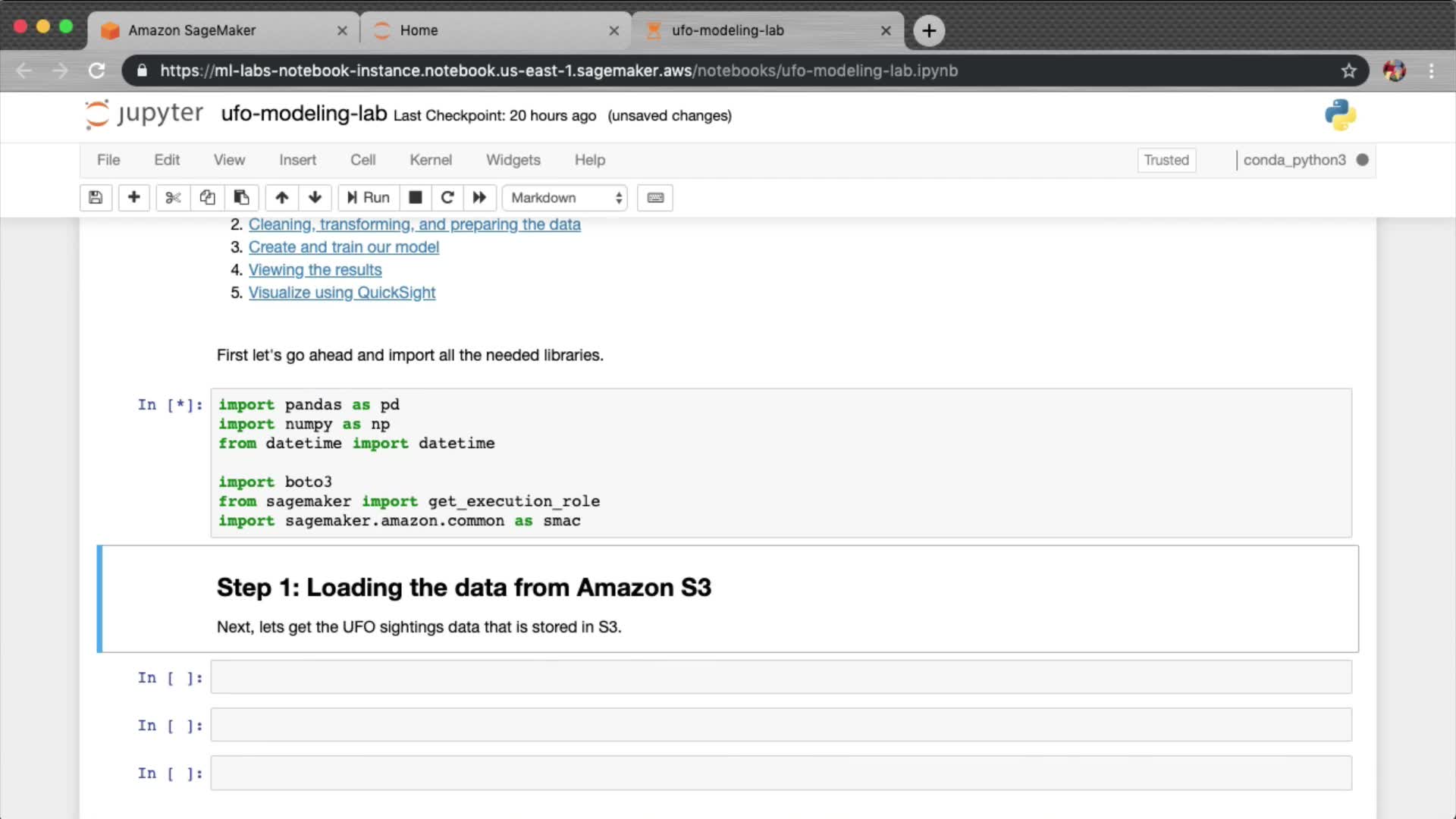Click the first empty code cell
Viewport: 1456px width, 819px height.
(780, 677)
